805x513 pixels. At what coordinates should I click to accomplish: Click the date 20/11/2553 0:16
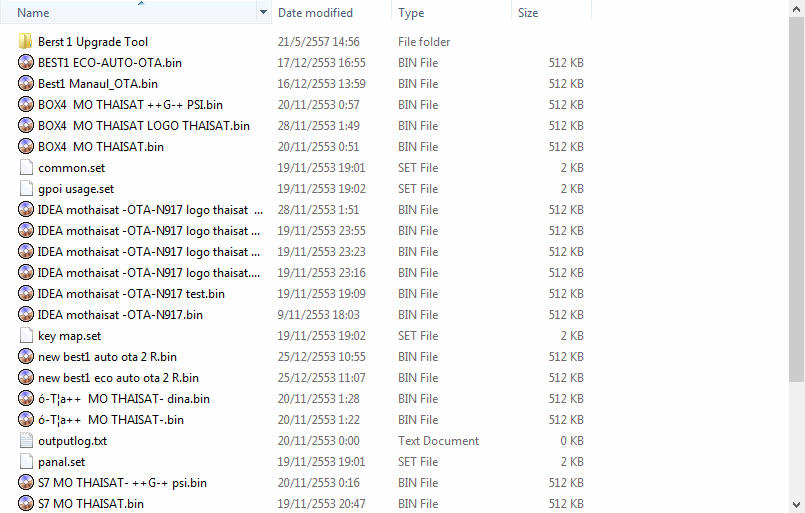click(318, 483)
